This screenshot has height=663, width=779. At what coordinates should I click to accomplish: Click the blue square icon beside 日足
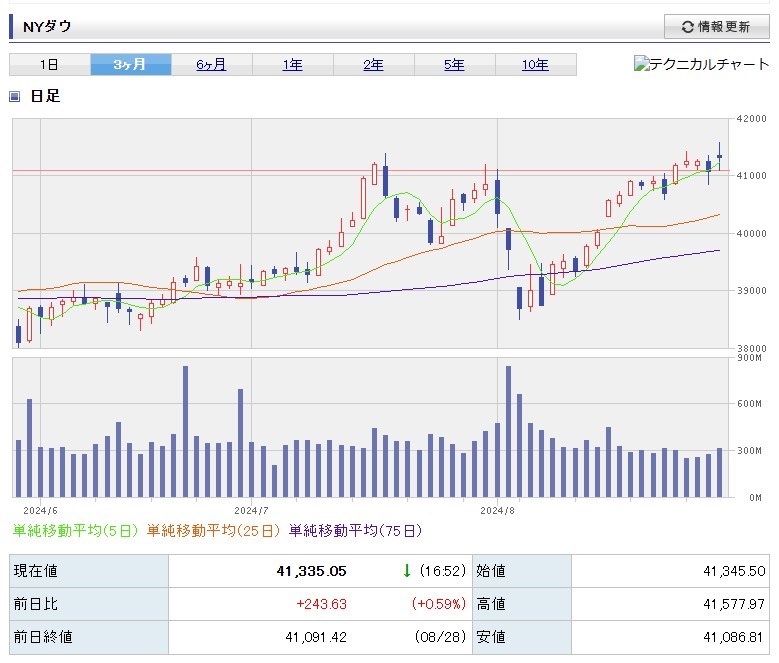15,97
